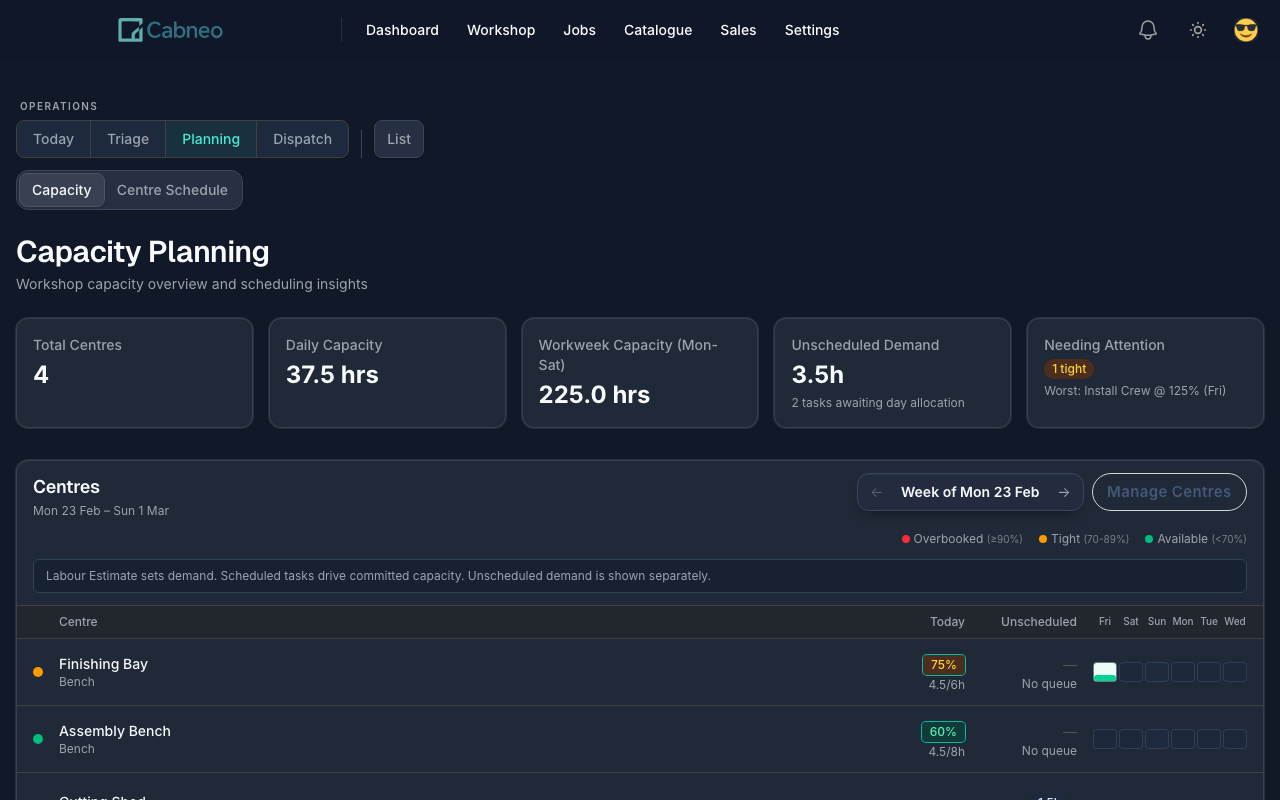Click the List button
Screen dimensions: 1280x800
[x=399, y=139]
